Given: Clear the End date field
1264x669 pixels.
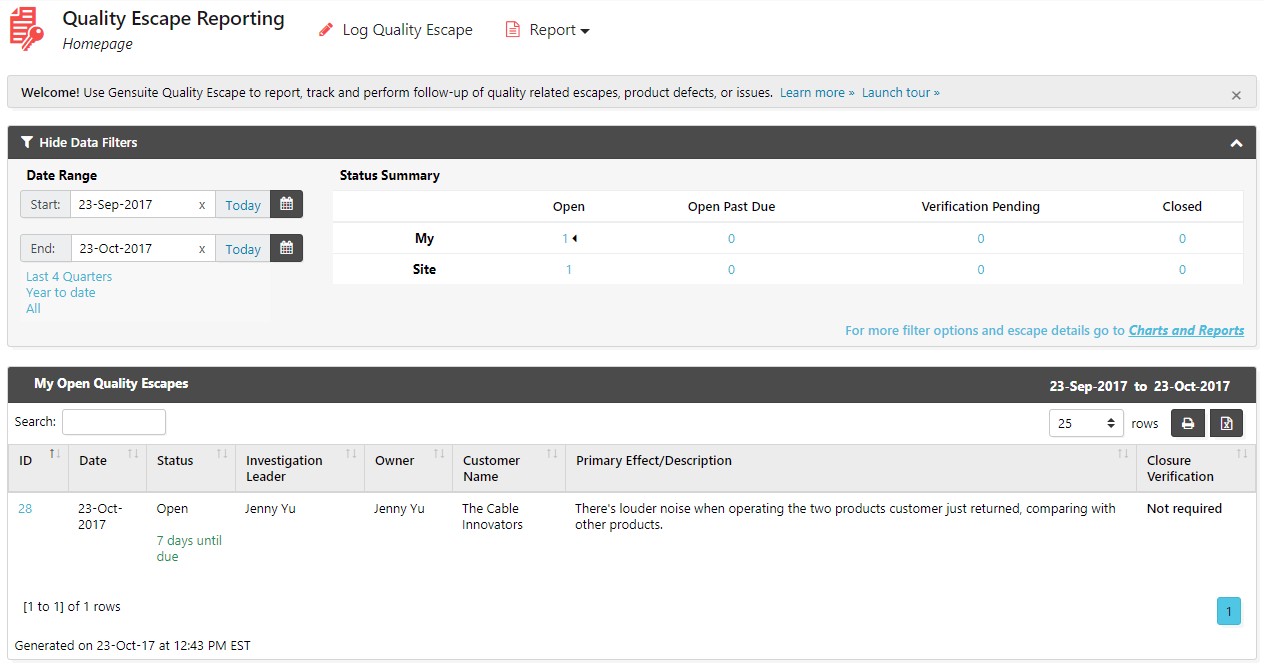Looking at the screenshot, I should 202,249.
